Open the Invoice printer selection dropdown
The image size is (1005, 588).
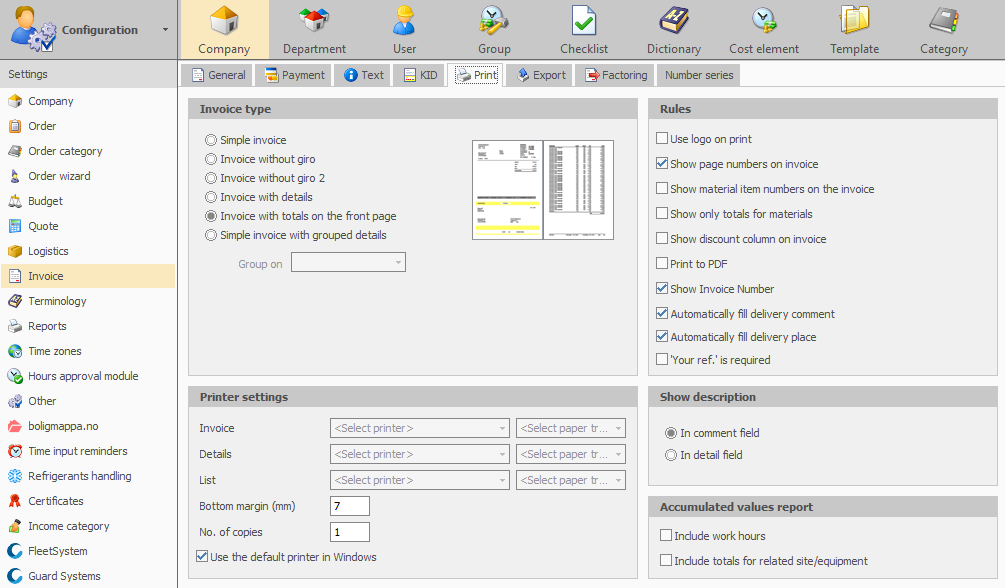(x=419, y=428)
